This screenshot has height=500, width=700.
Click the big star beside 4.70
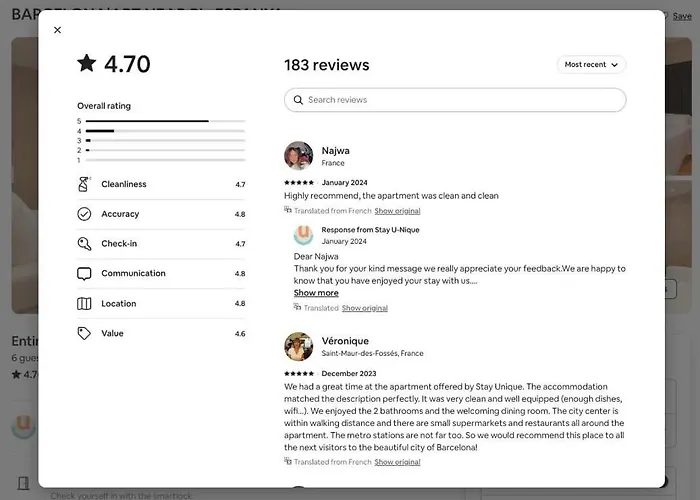click(87, 63)
